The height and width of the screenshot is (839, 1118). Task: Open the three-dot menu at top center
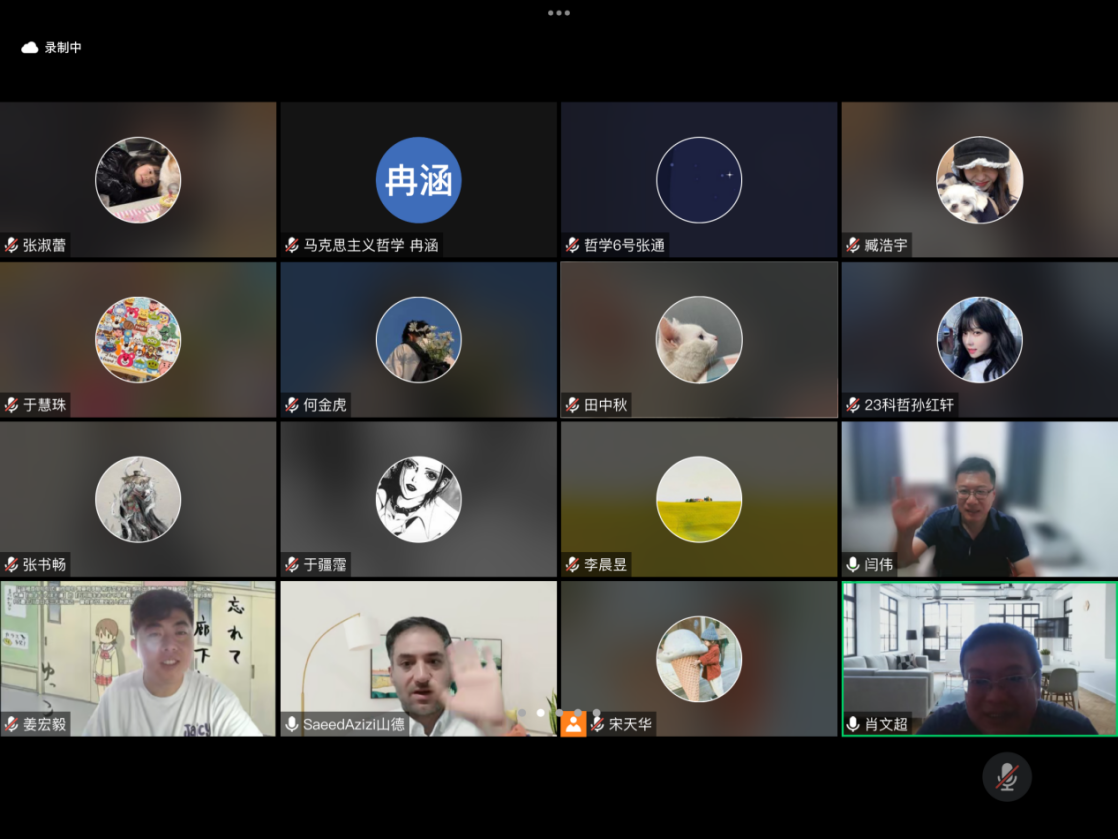558,13
